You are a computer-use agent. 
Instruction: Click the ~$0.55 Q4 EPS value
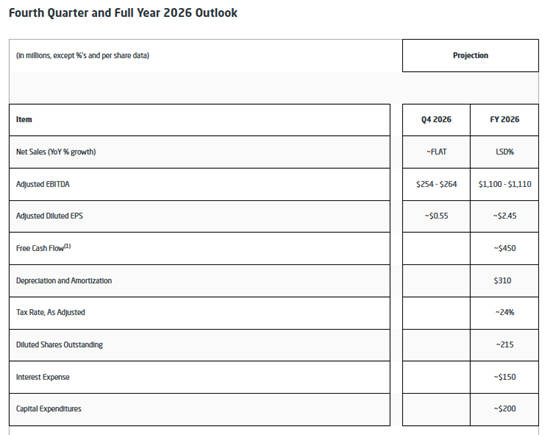436,216
